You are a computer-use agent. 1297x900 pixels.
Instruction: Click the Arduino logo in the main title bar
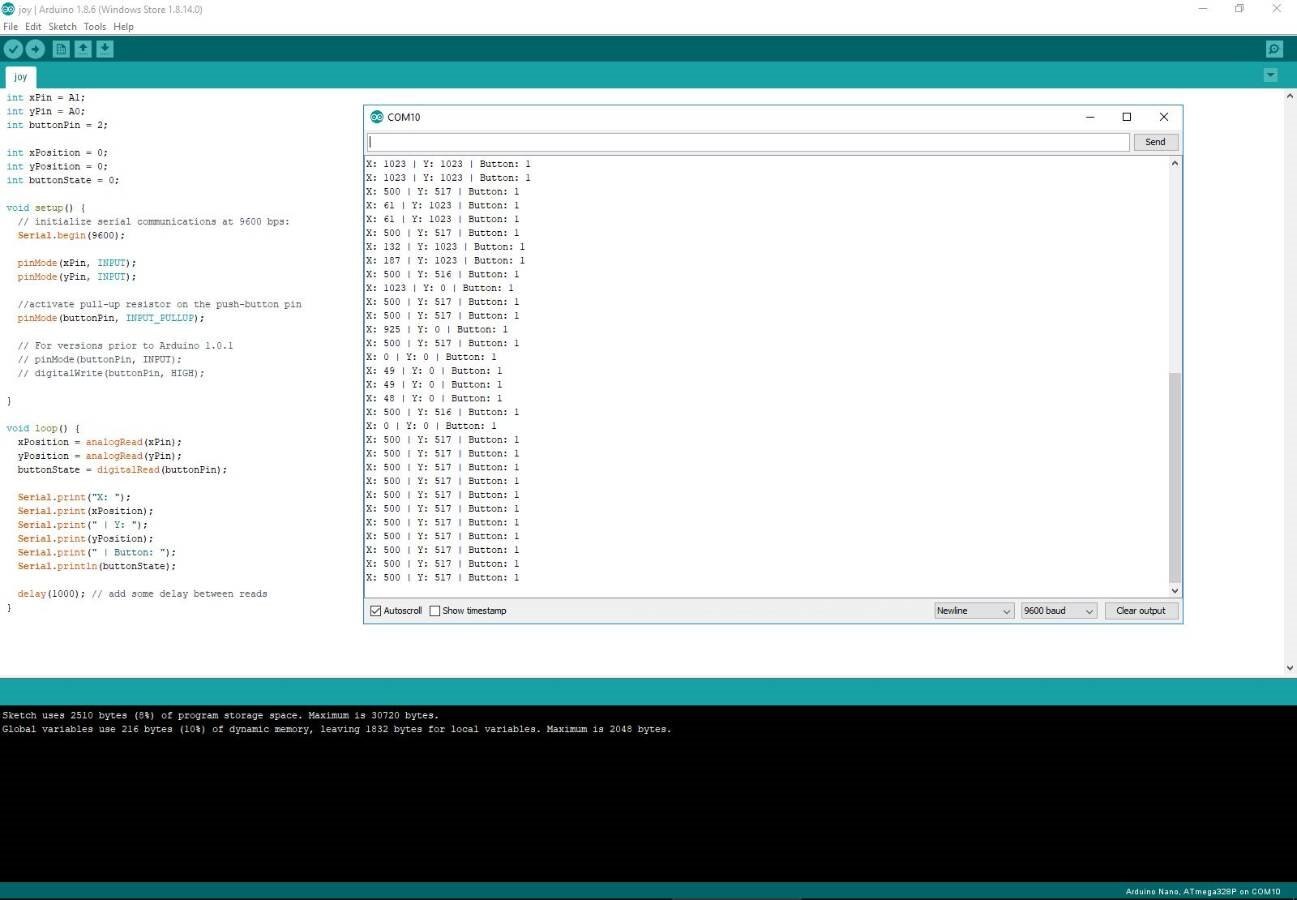[8, 9]
